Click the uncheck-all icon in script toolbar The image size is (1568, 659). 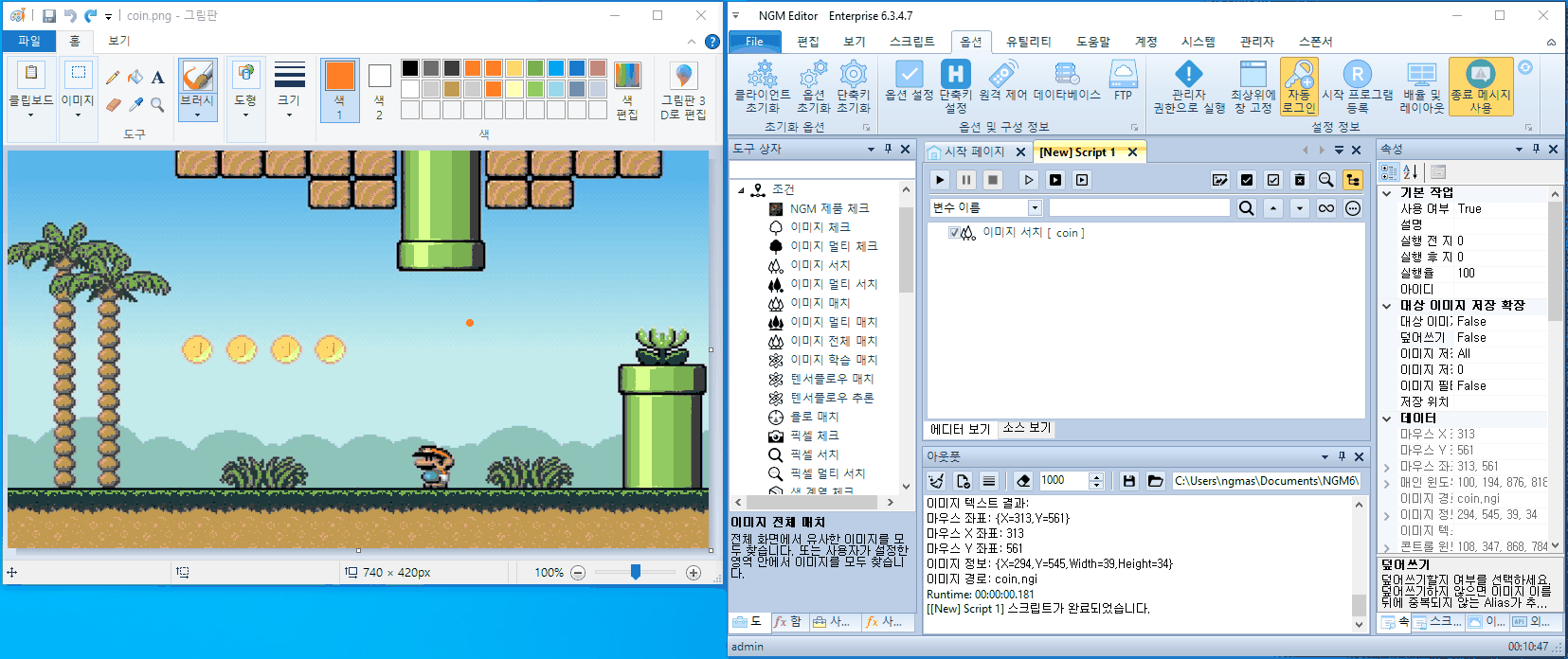(x=1273, y=180)
